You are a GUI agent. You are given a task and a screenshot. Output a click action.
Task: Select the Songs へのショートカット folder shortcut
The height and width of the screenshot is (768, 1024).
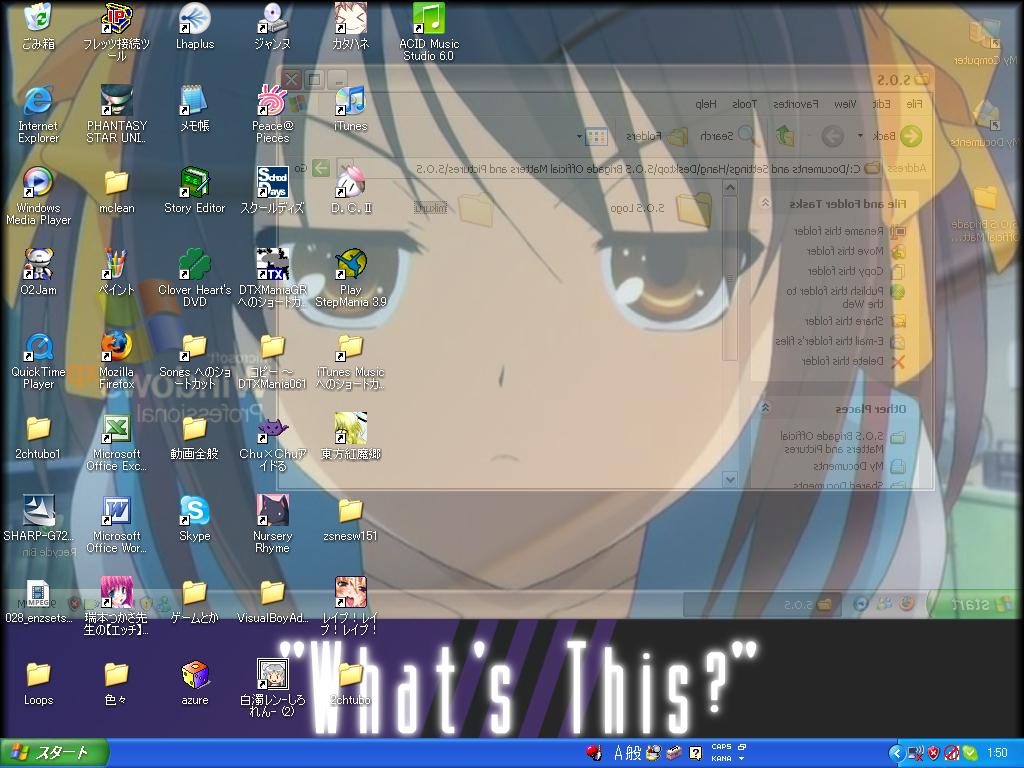click(x=195, y=360)
